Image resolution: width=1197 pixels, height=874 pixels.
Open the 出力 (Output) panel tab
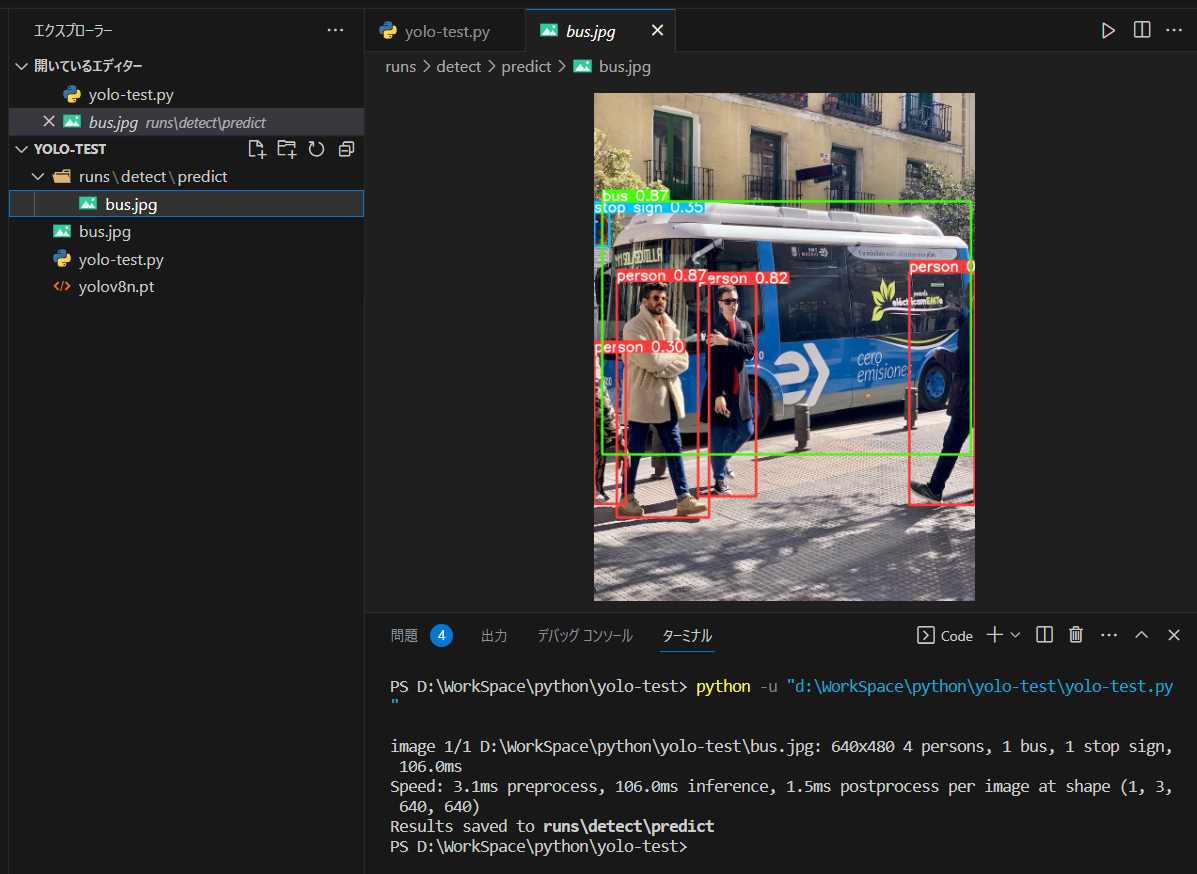click(x=494, y=635)
